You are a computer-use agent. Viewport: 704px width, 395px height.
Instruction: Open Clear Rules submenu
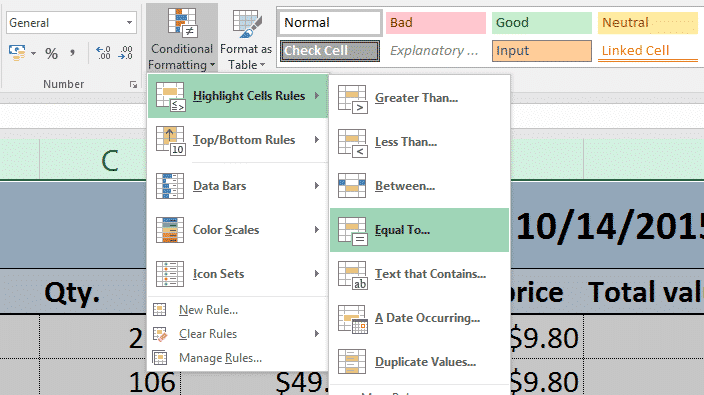238,334
